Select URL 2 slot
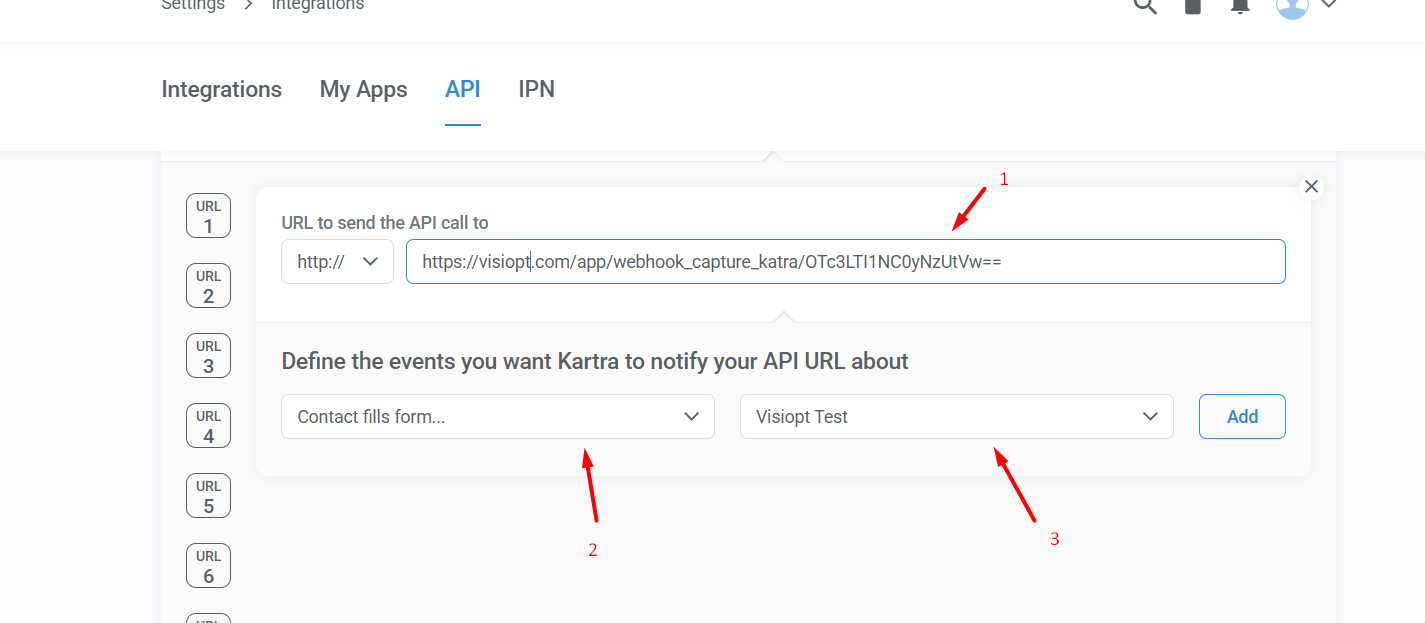This screenshot has width=1425, height=623. pos(208,286)
